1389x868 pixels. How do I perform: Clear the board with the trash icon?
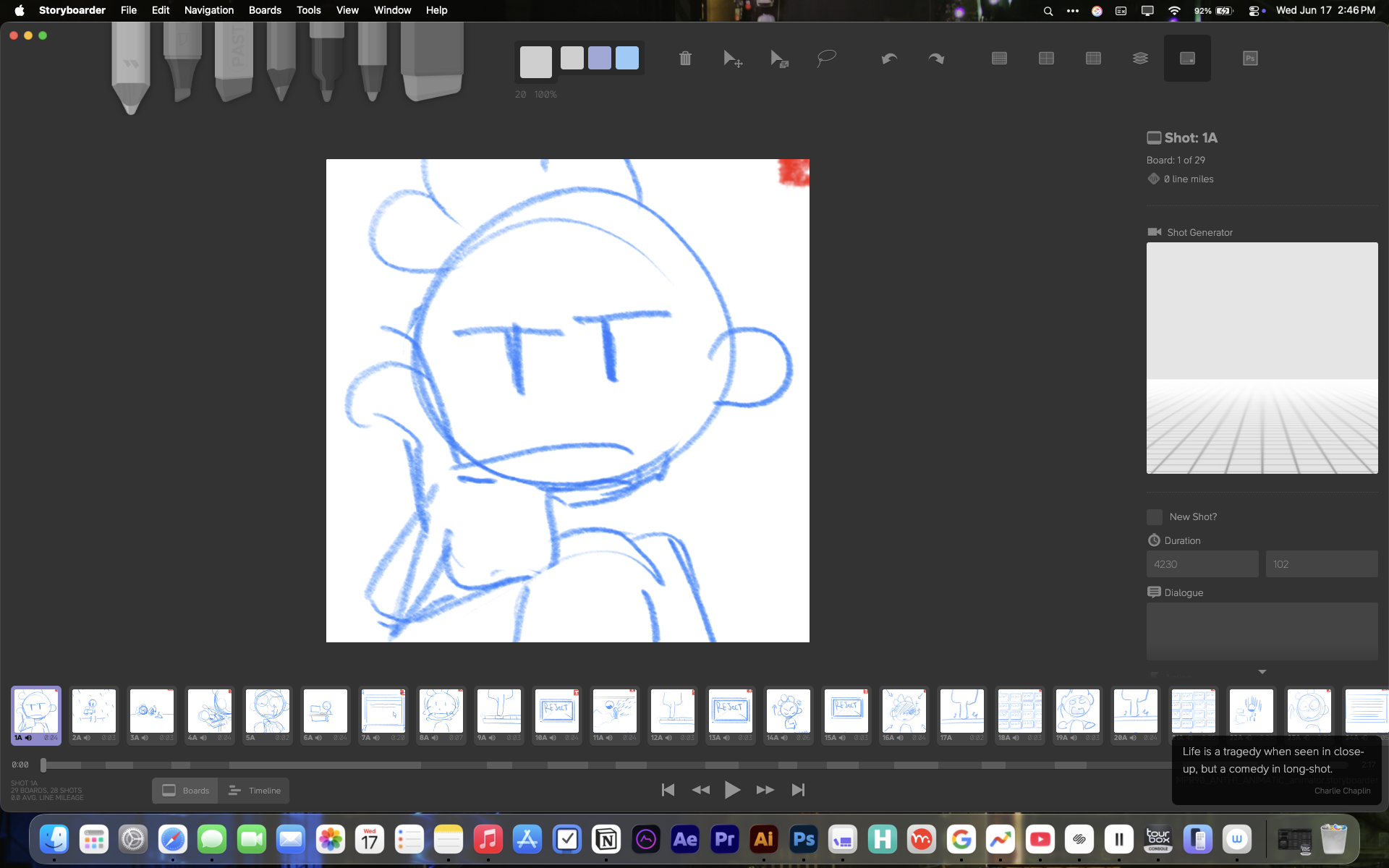685,59
